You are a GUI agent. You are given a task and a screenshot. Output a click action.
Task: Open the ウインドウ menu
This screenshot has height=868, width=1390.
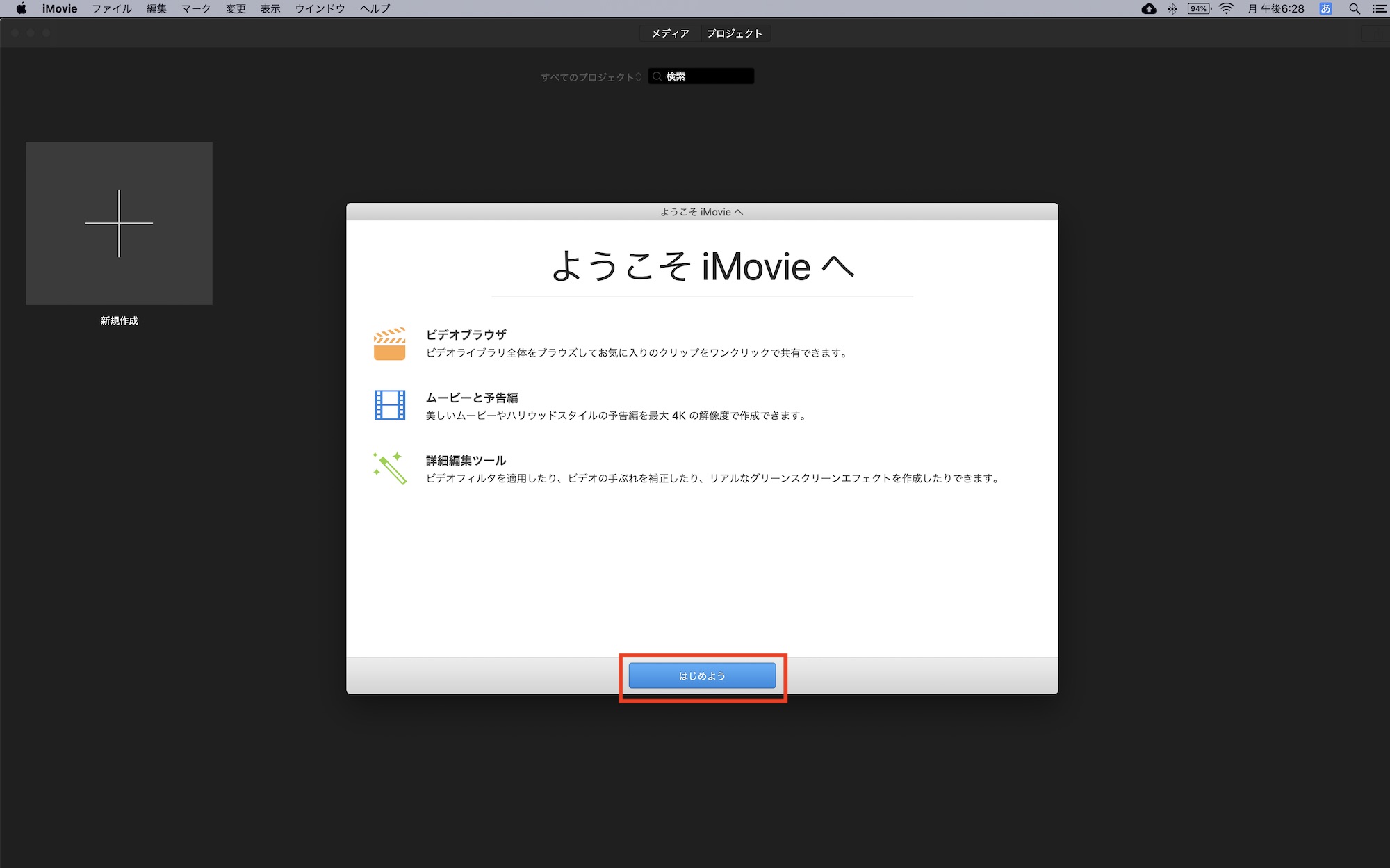pos(320,9)
